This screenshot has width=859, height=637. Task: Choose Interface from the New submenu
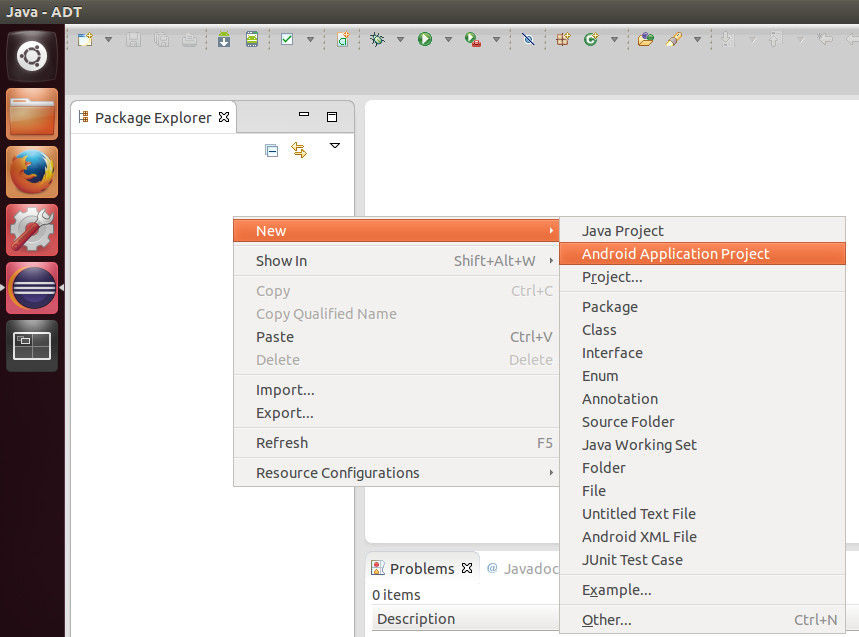click(x=702, y=353)
